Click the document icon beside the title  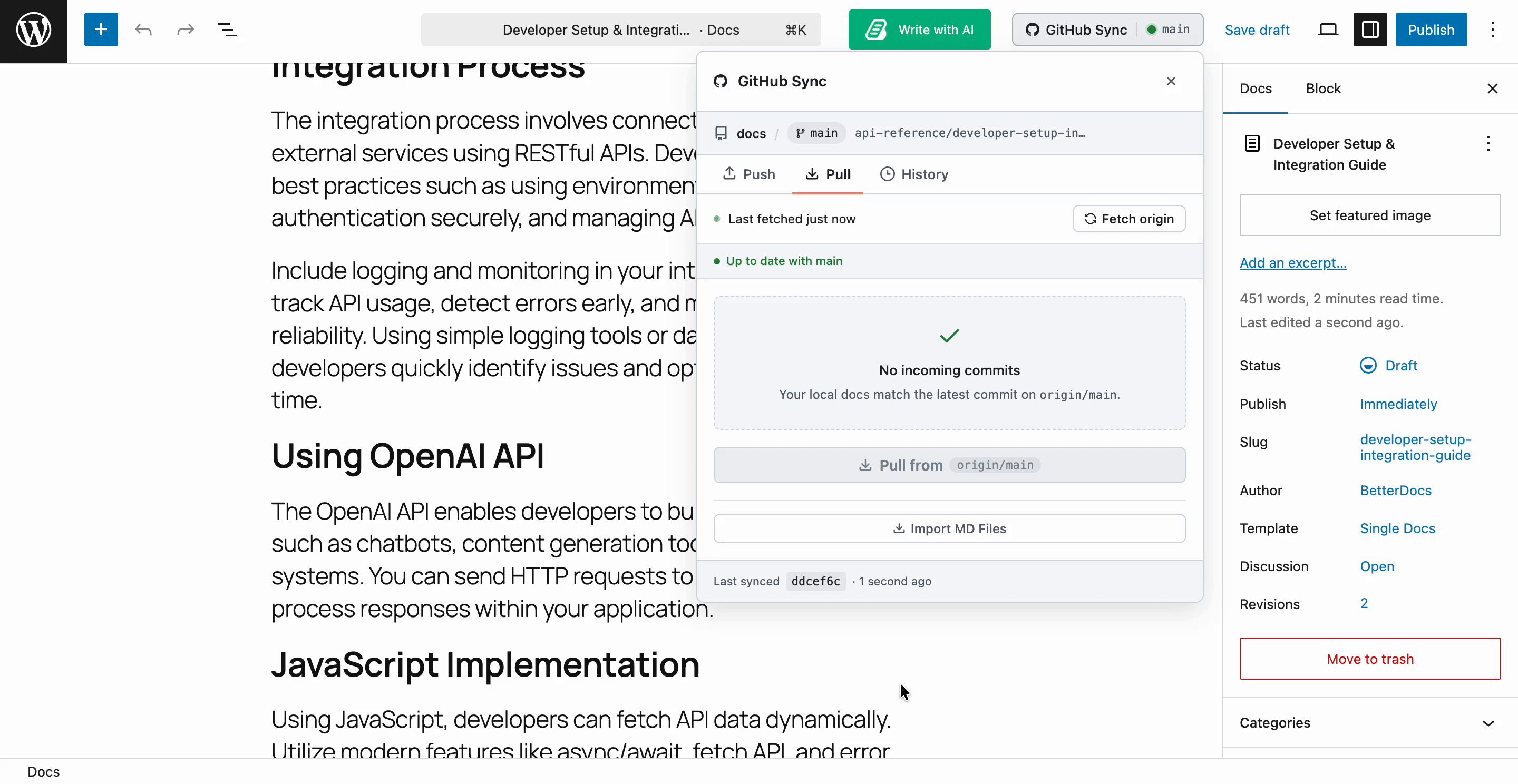pos(1252,144)
